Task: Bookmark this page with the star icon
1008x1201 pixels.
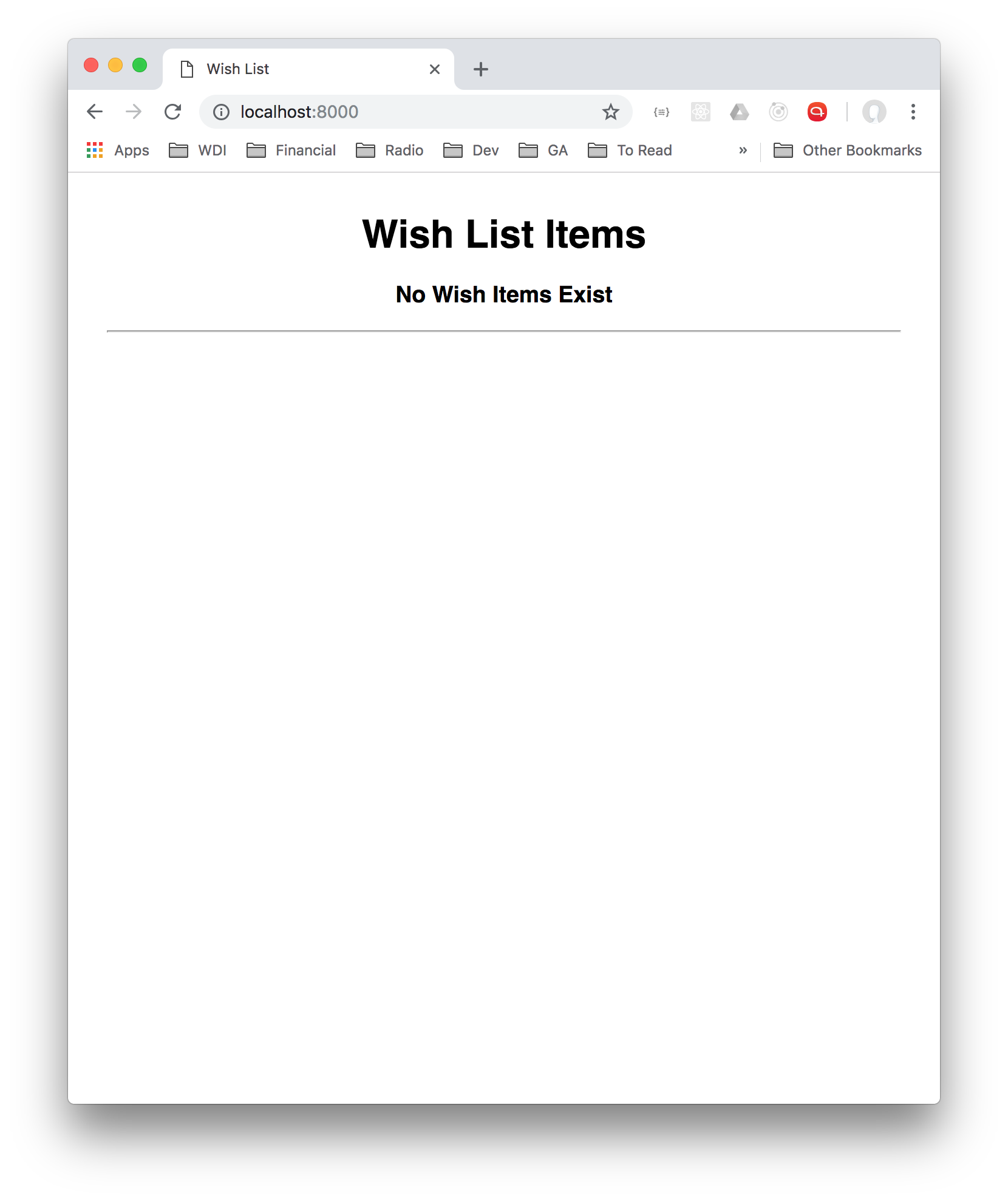Action: 610,112
